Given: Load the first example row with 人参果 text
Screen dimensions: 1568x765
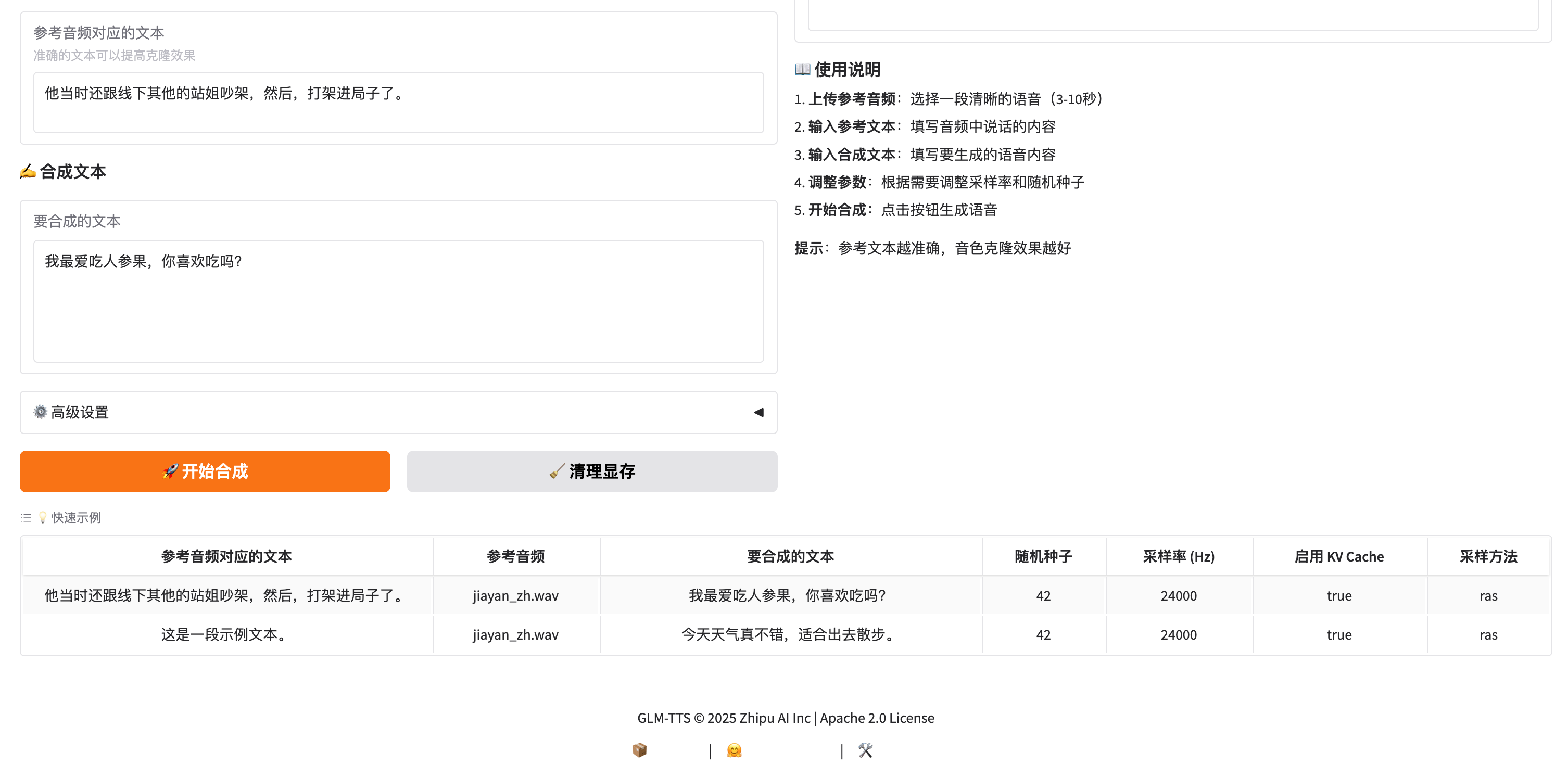Looking at the screenshot, I should (787, 595).
